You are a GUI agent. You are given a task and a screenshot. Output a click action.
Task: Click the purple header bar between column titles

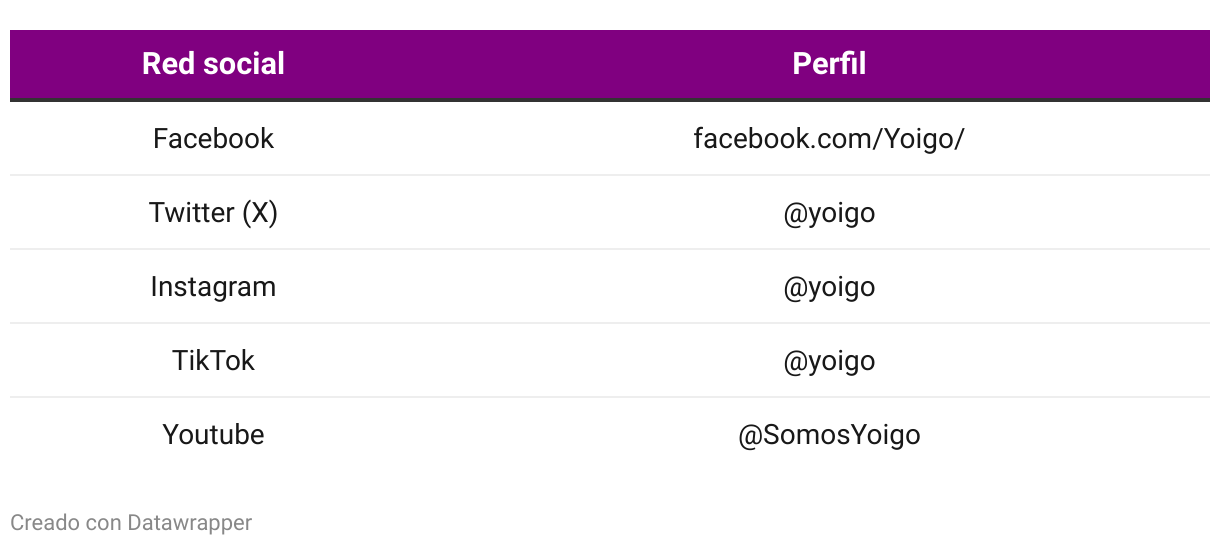click(x=520, y=64)
